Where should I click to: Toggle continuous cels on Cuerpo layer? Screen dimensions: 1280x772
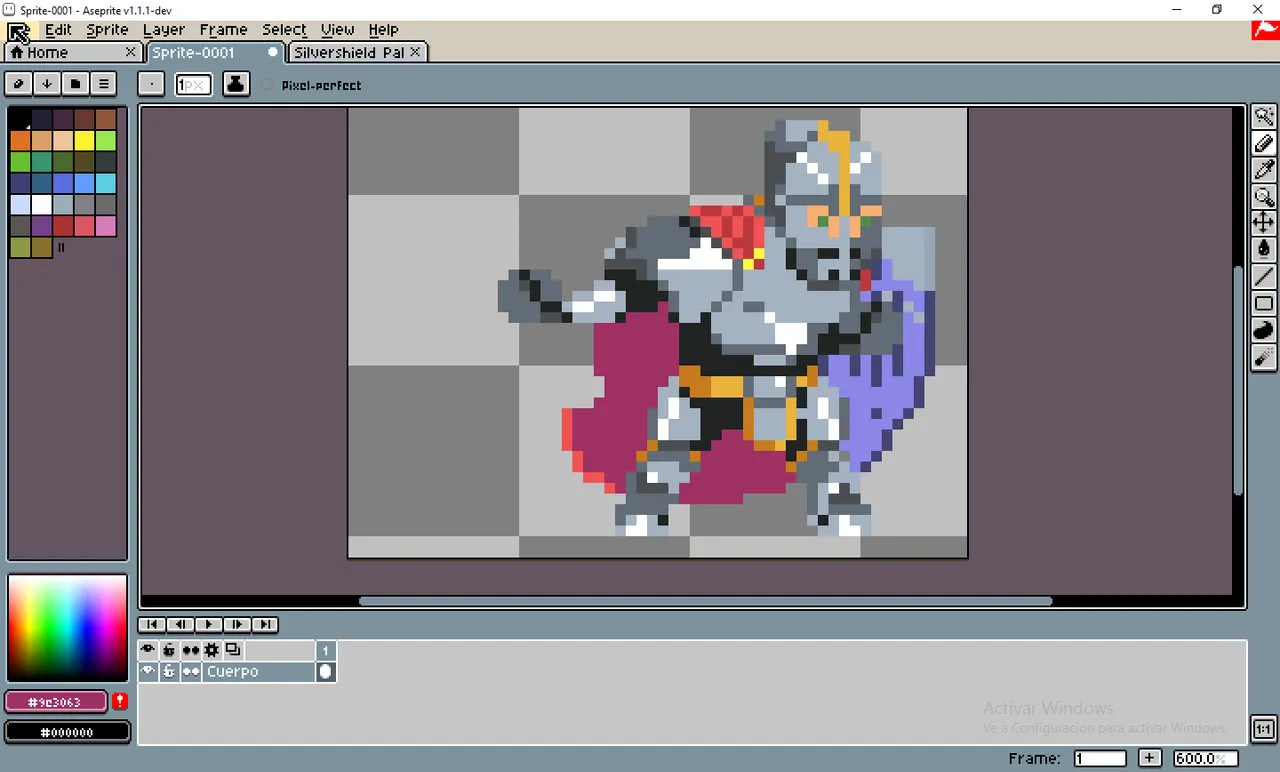190,672
